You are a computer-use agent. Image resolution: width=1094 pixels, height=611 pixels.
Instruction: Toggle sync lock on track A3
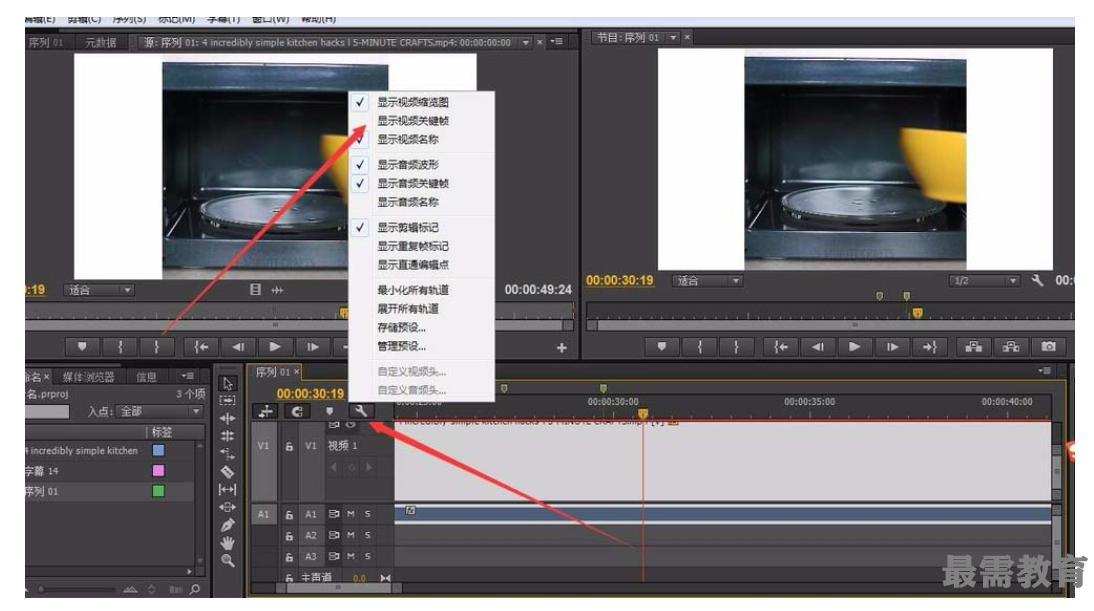pyautogui.click(x=334, y=557)
